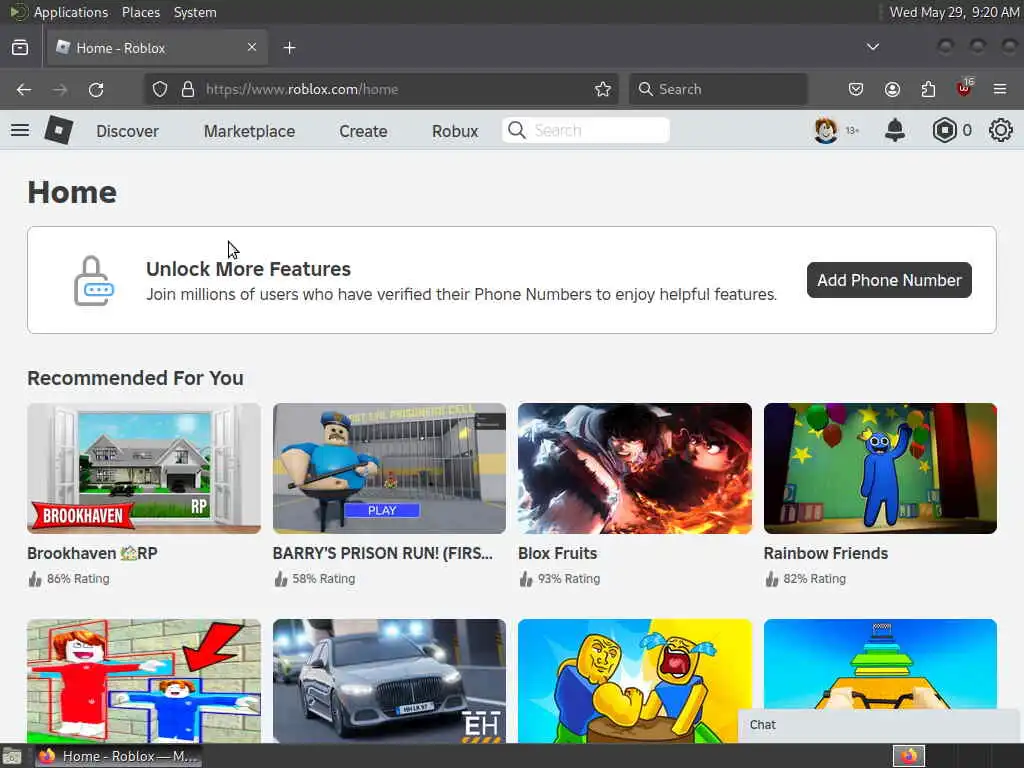Open the Firefox View tab icon

point(20,48)
